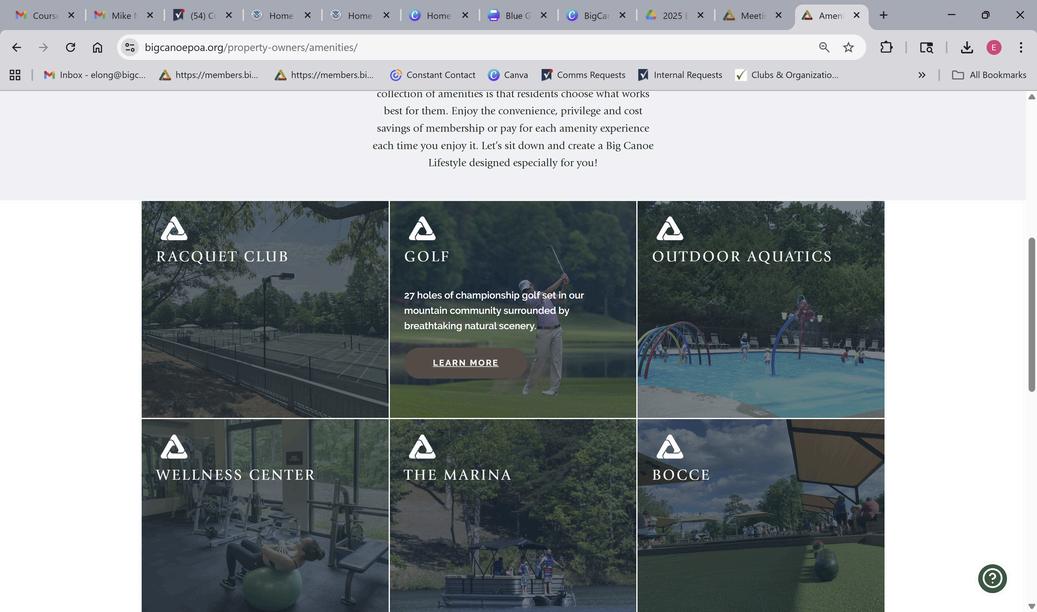Reload the current page

pyautogui.click(x=70, y=47)
